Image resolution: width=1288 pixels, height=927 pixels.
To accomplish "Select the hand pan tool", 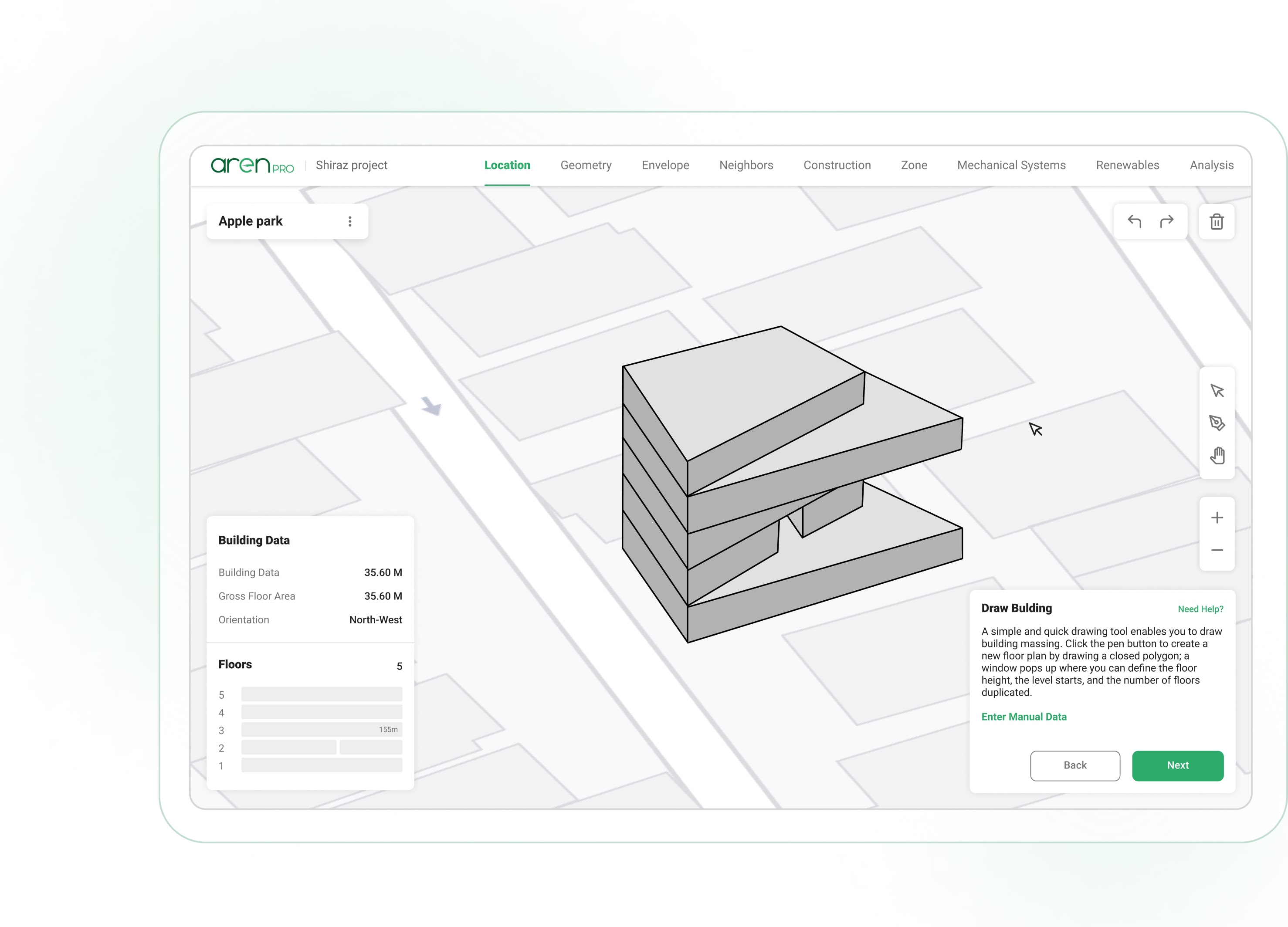I will pyautogui.click(x=1217, y=455).
